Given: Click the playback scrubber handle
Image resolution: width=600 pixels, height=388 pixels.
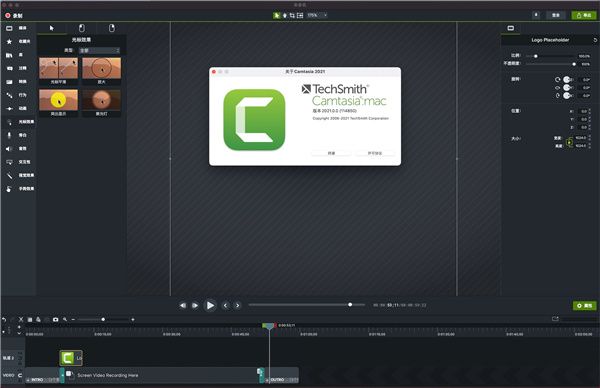Looking at the screenshot, I should 350,305.
